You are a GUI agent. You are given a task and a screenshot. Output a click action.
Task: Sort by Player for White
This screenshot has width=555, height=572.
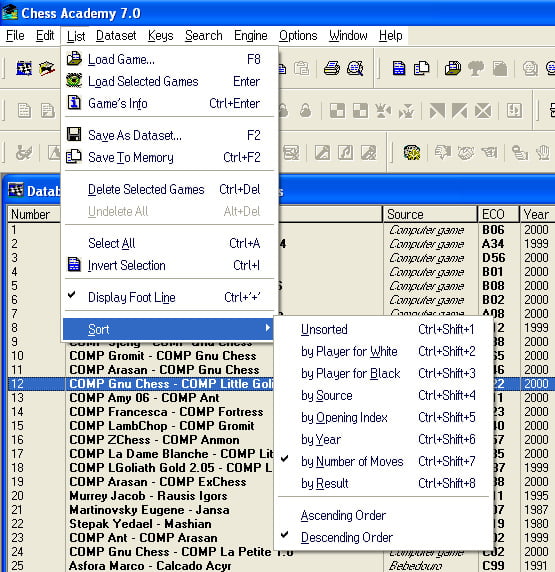point(382,352)
